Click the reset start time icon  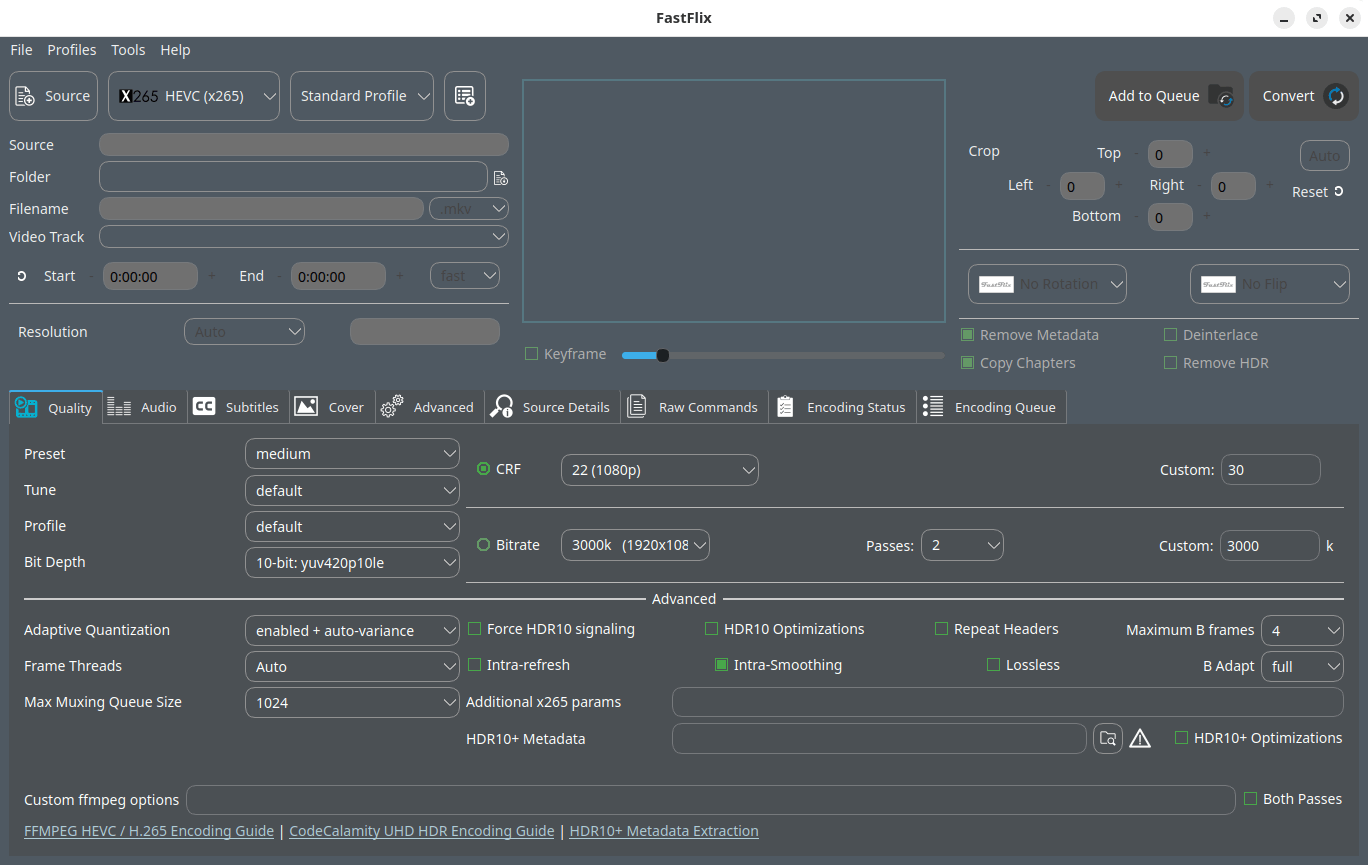point(22,276)
